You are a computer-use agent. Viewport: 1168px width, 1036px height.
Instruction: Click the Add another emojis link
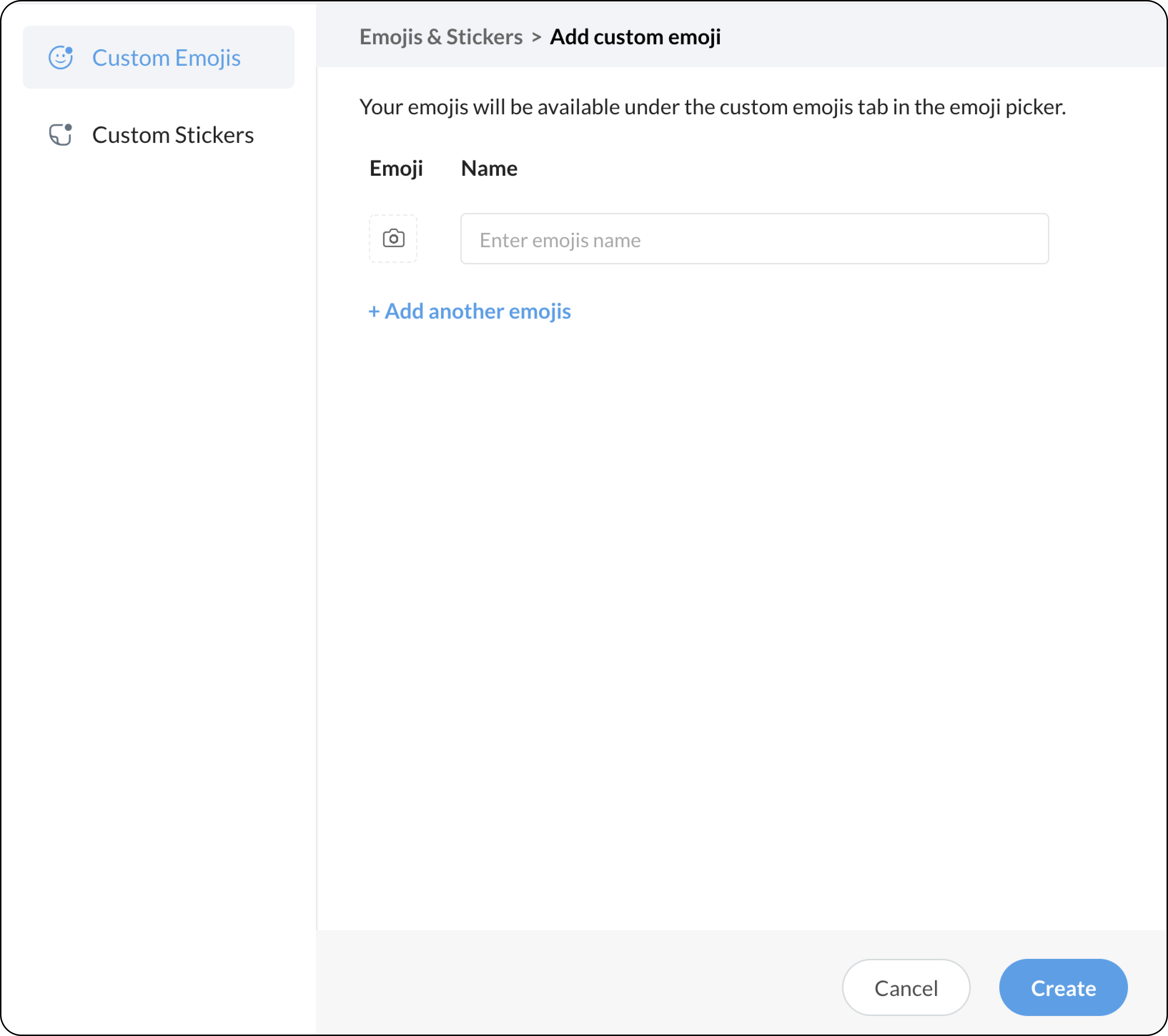point(477,312)
